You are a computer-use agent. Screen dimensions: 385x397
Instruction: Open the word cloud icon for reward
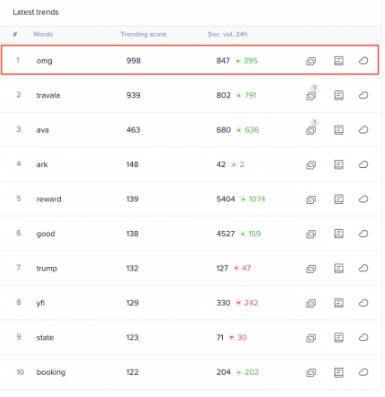[x=363, y=199]
